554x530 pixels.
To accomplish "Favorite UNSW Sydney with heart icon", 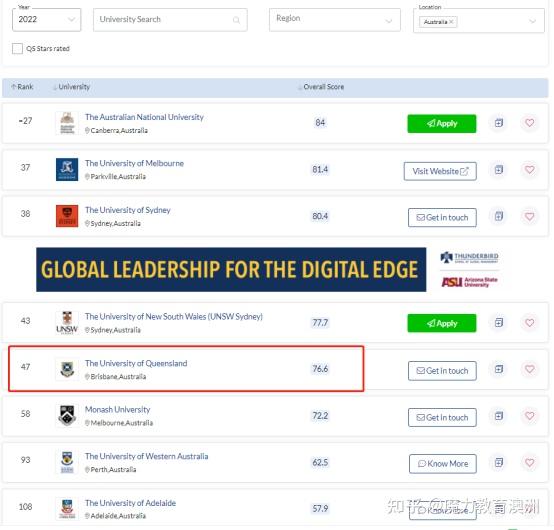I will (529, 323).
